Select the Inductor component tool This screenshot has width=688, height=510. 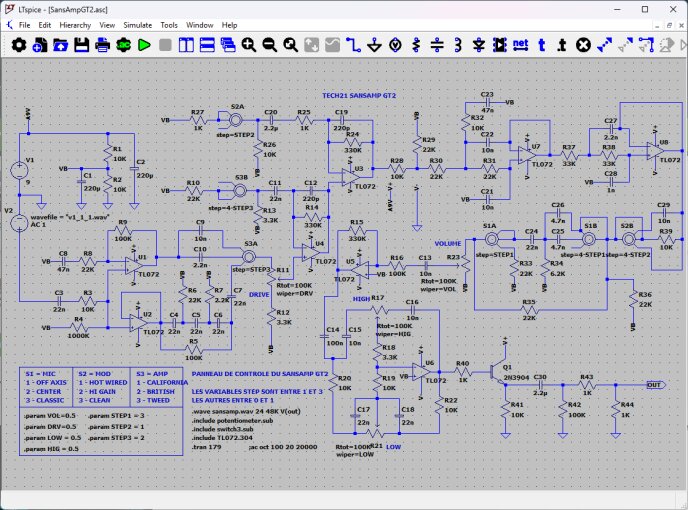pos(458,45)
